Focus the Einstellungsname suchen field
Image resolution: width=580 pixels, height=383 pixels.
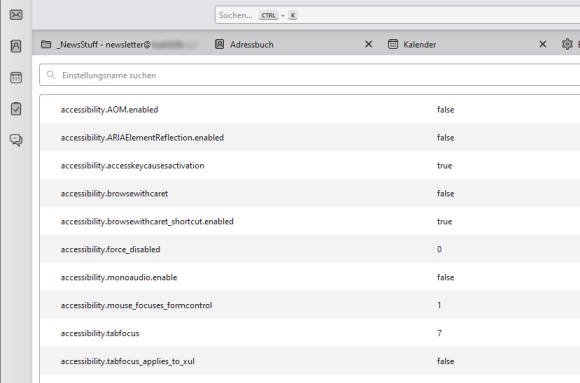[310, 75]
